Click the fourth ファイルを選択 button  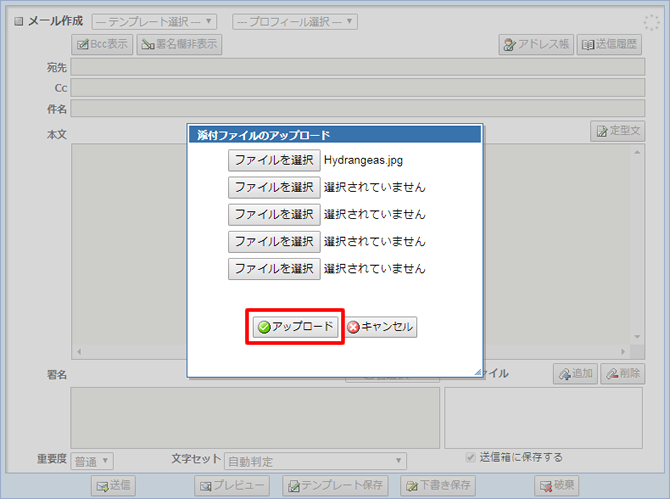[x=274, y=241]
